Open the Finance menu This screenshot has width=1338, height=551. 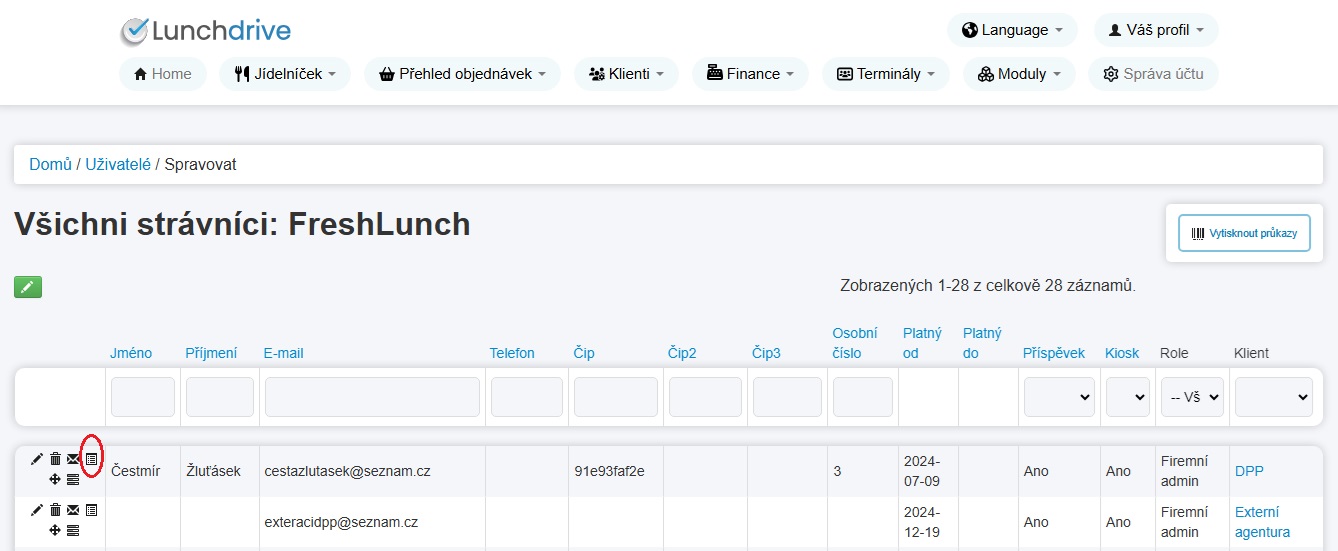click(750, 74)
